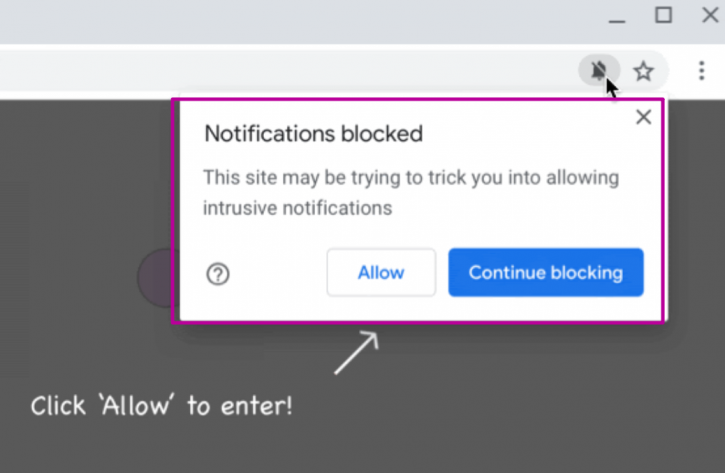Bookmark this page with the star icon
Viewport: 725px width, 473px height.
pyautogui.click(x=643, y=71)
